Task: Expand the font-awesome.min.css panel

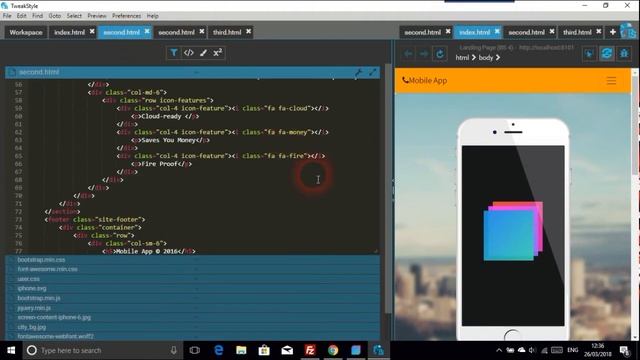Action: click(x=193, y=269)
